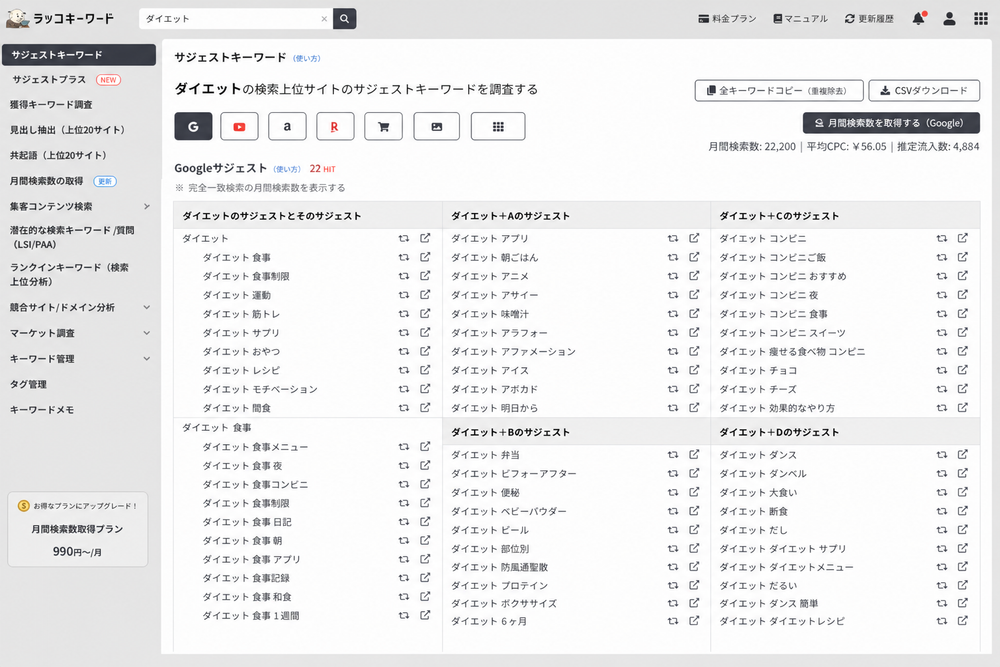The height and width of the screenshot is (667, 1000).
Task: Open external link for ダイエット チョコ
Action: click(x=962, y=370)
